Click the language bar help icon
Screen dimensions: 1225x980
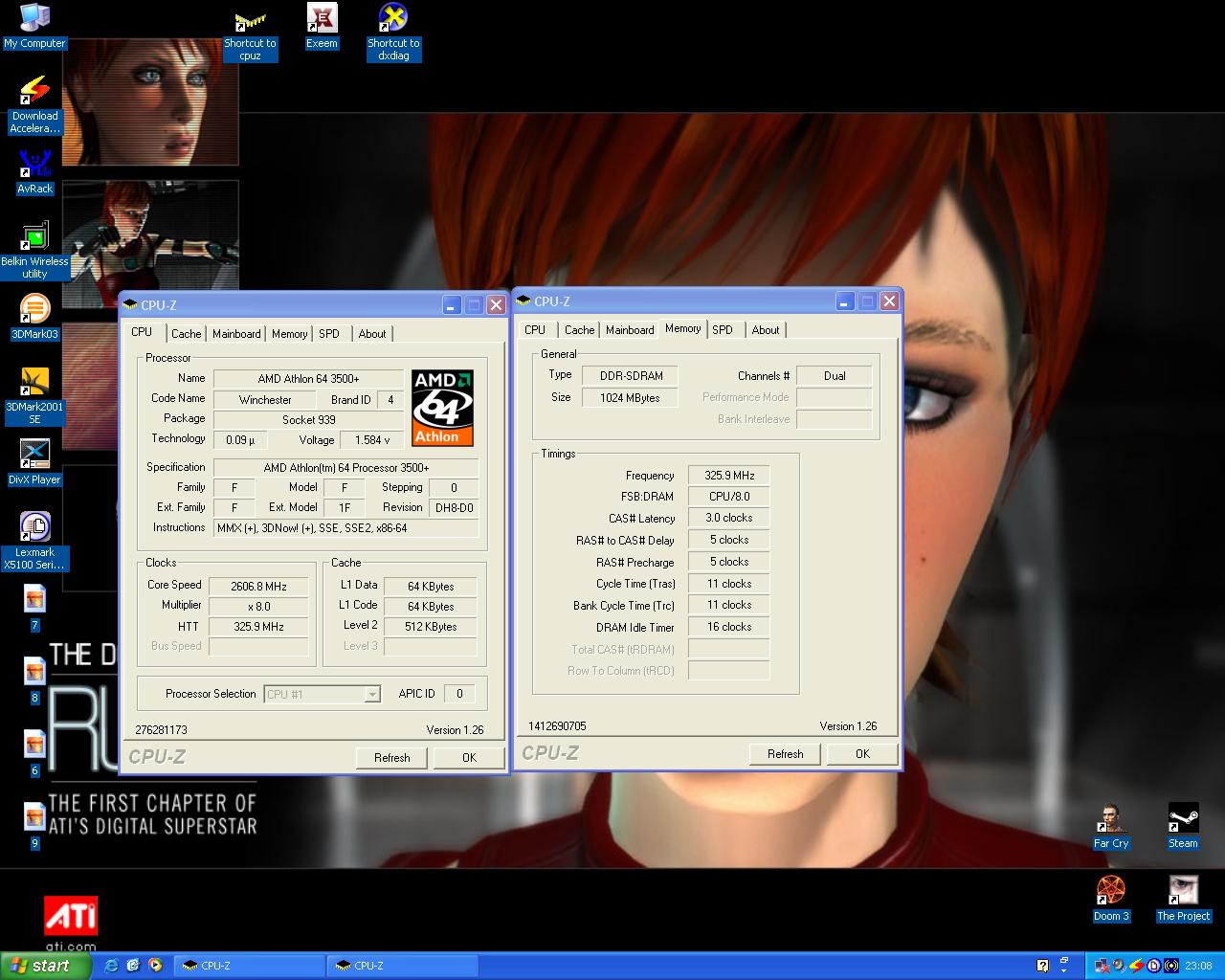(1043, 966)
